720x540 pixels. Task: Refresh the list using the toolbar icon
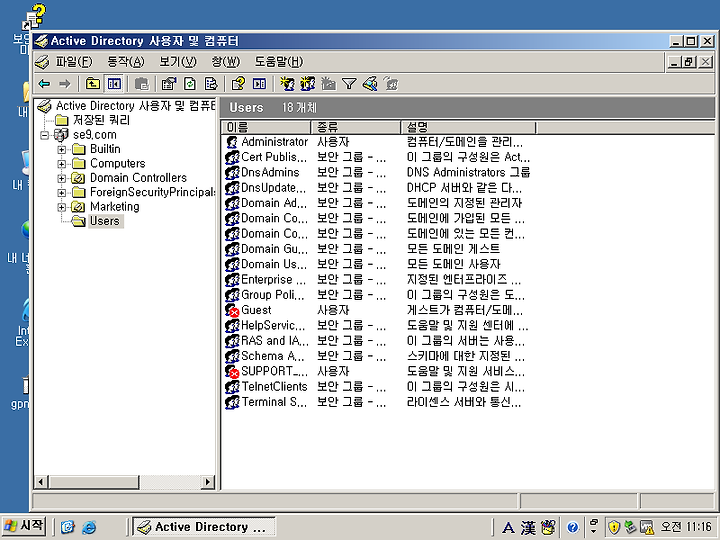click(190, 84)
